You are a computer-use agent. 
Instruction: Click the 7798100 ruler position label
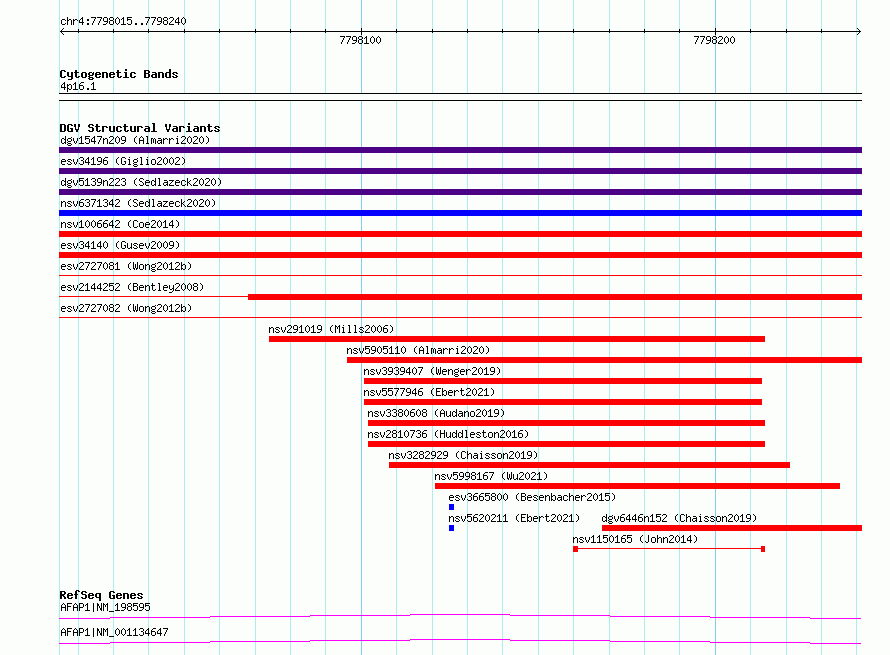(360, 40)
